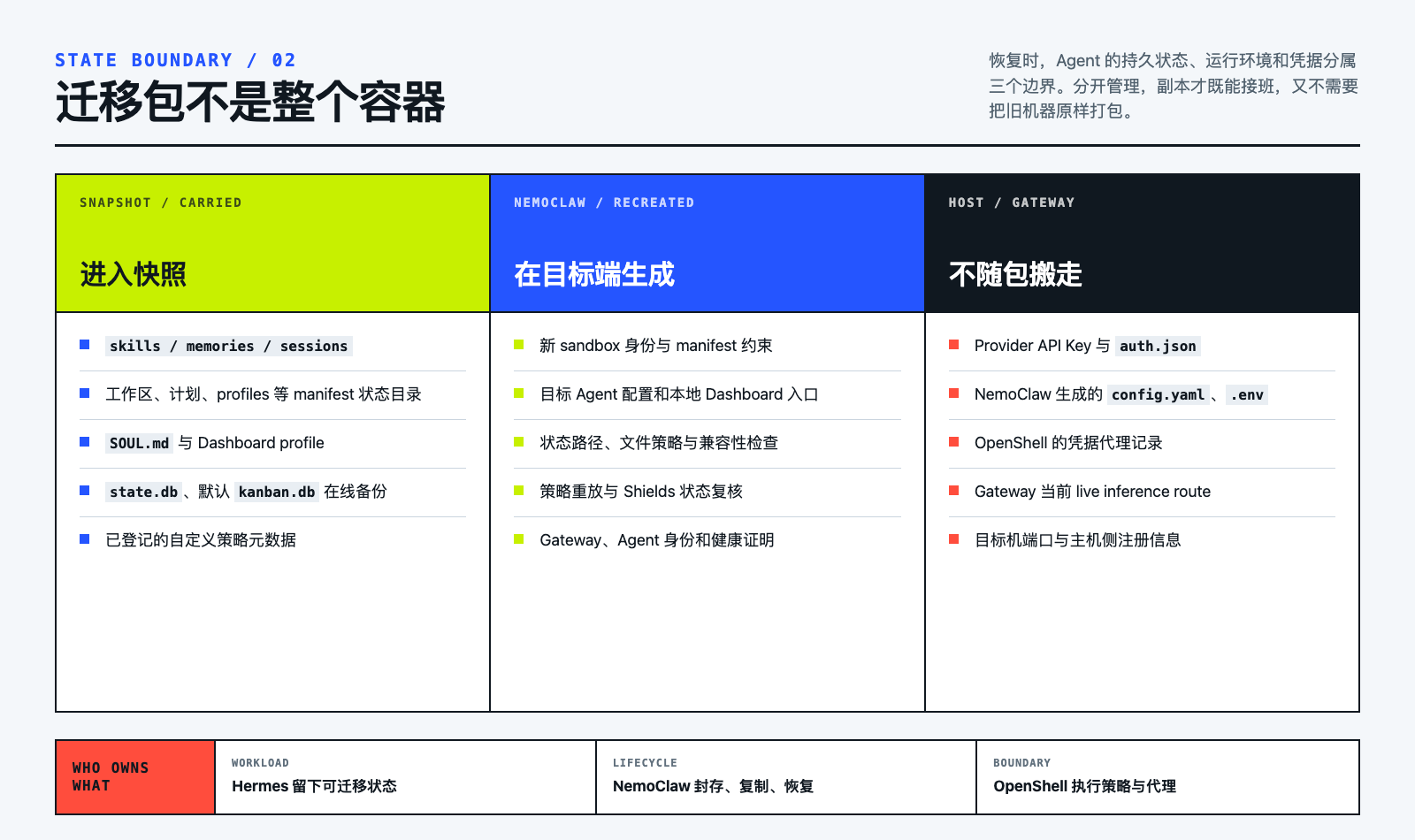Click the row 策略重放与 Shields 状态复核
1415x840 pixels.
[707, 492]
